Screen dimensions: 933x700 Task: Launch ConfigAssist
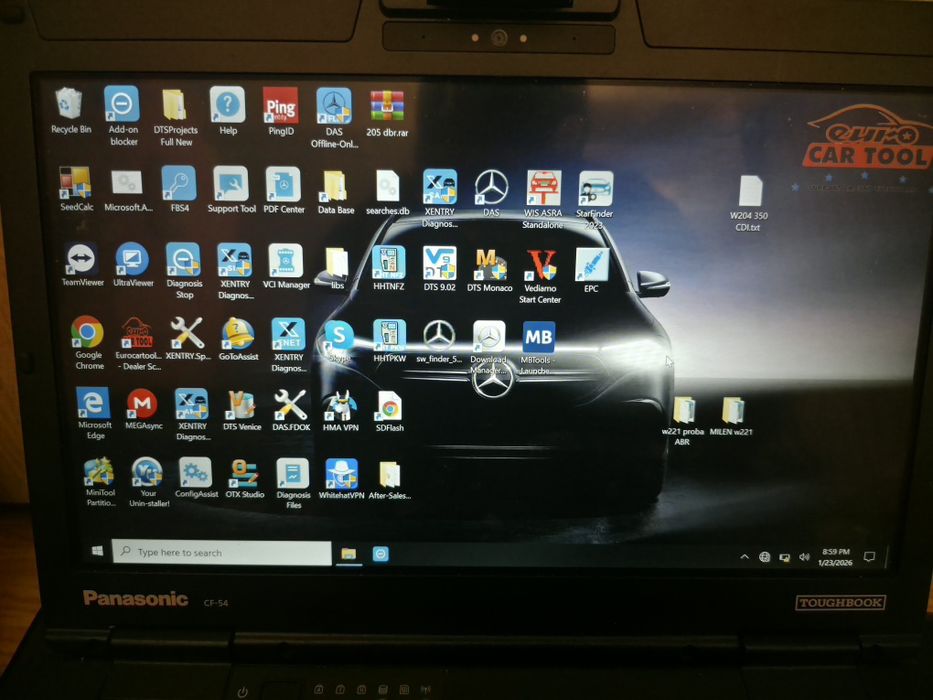(195, 474)
